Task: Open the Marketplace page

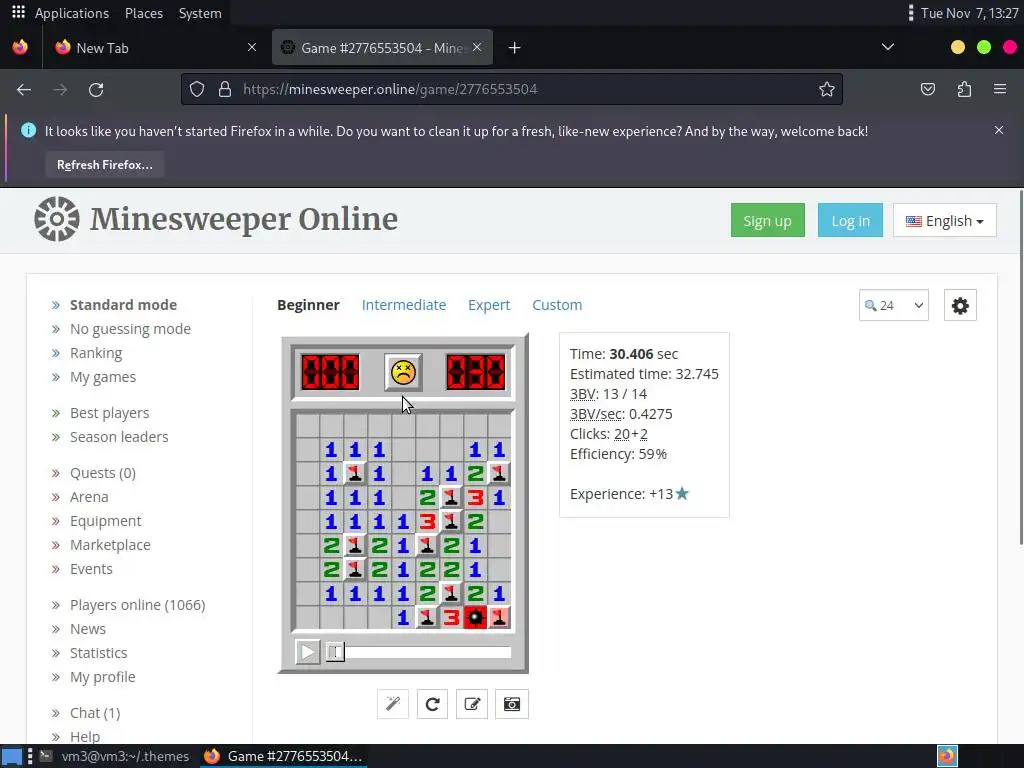Action: (x=110, y=545)
